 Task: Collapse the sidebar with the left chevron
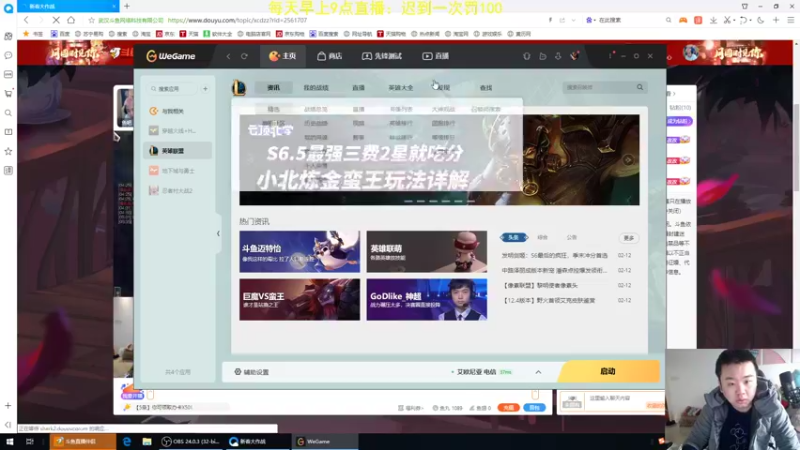218,234
